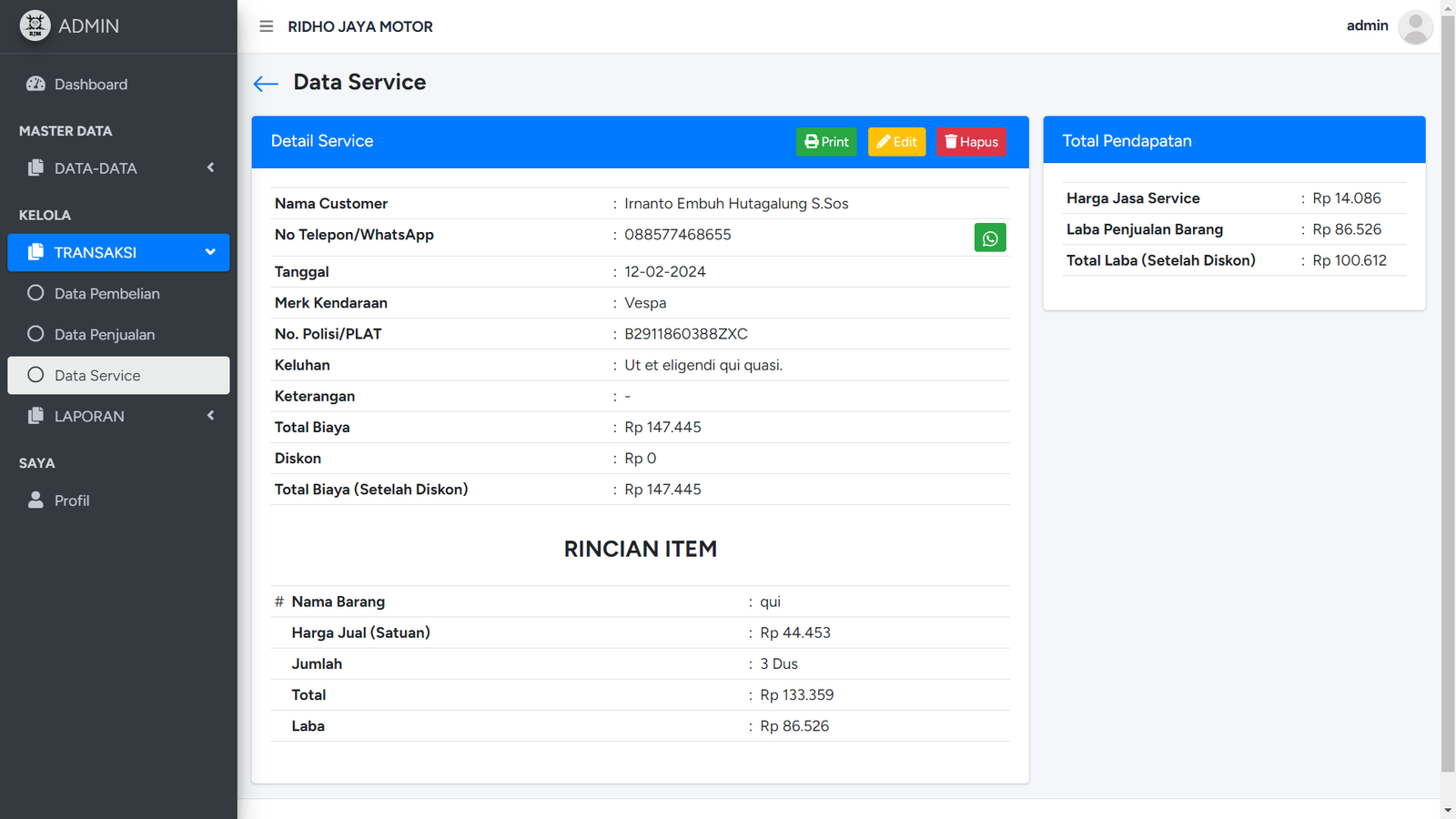Image resolution: width=1456 pixels, height=819 pixels.
Task: Click the hamburger menu toggle icon
Action: [x=266, y=26]
